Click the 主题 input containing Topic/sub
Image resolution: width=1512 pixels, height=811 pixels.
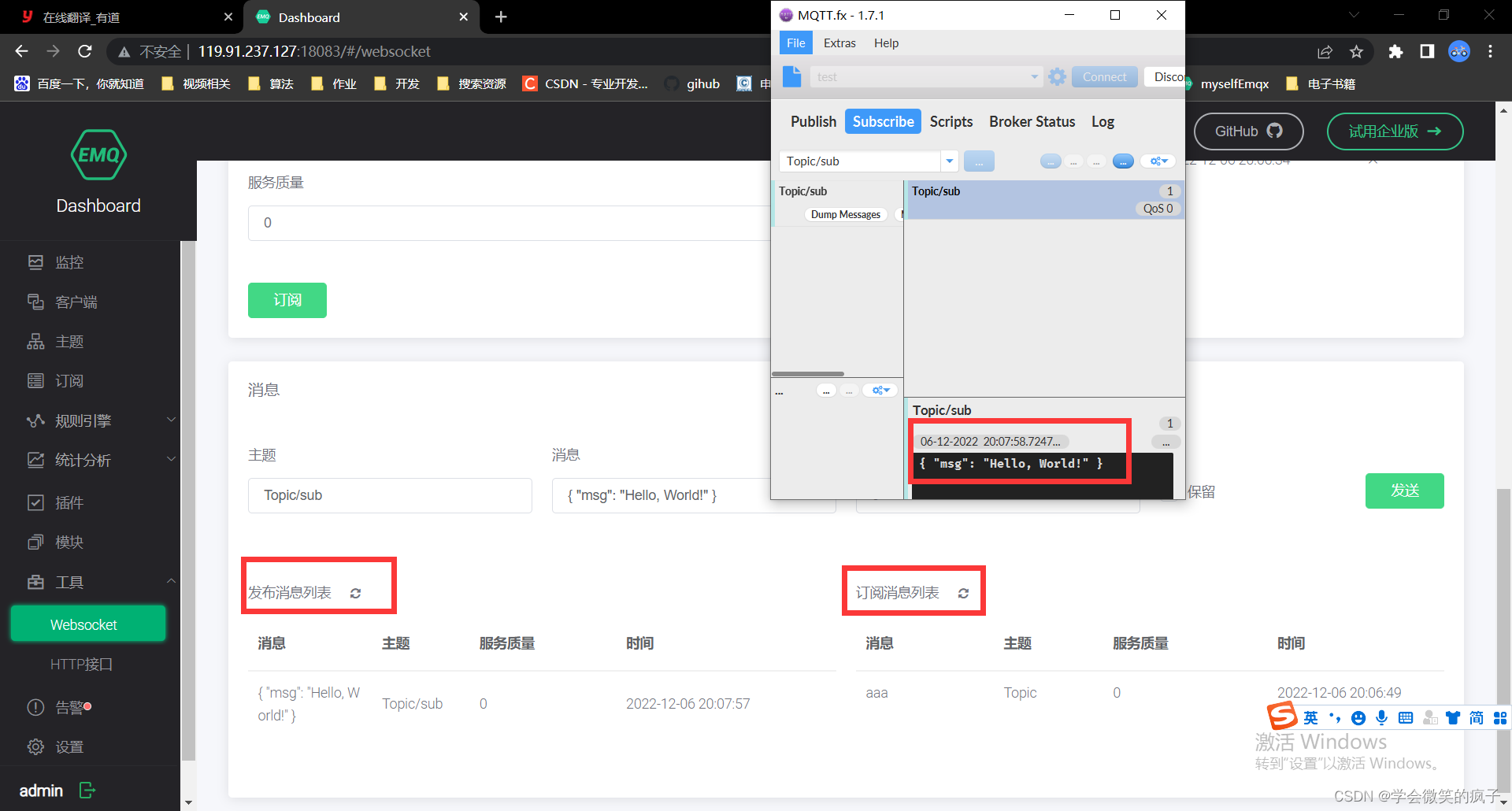(390, 495)
